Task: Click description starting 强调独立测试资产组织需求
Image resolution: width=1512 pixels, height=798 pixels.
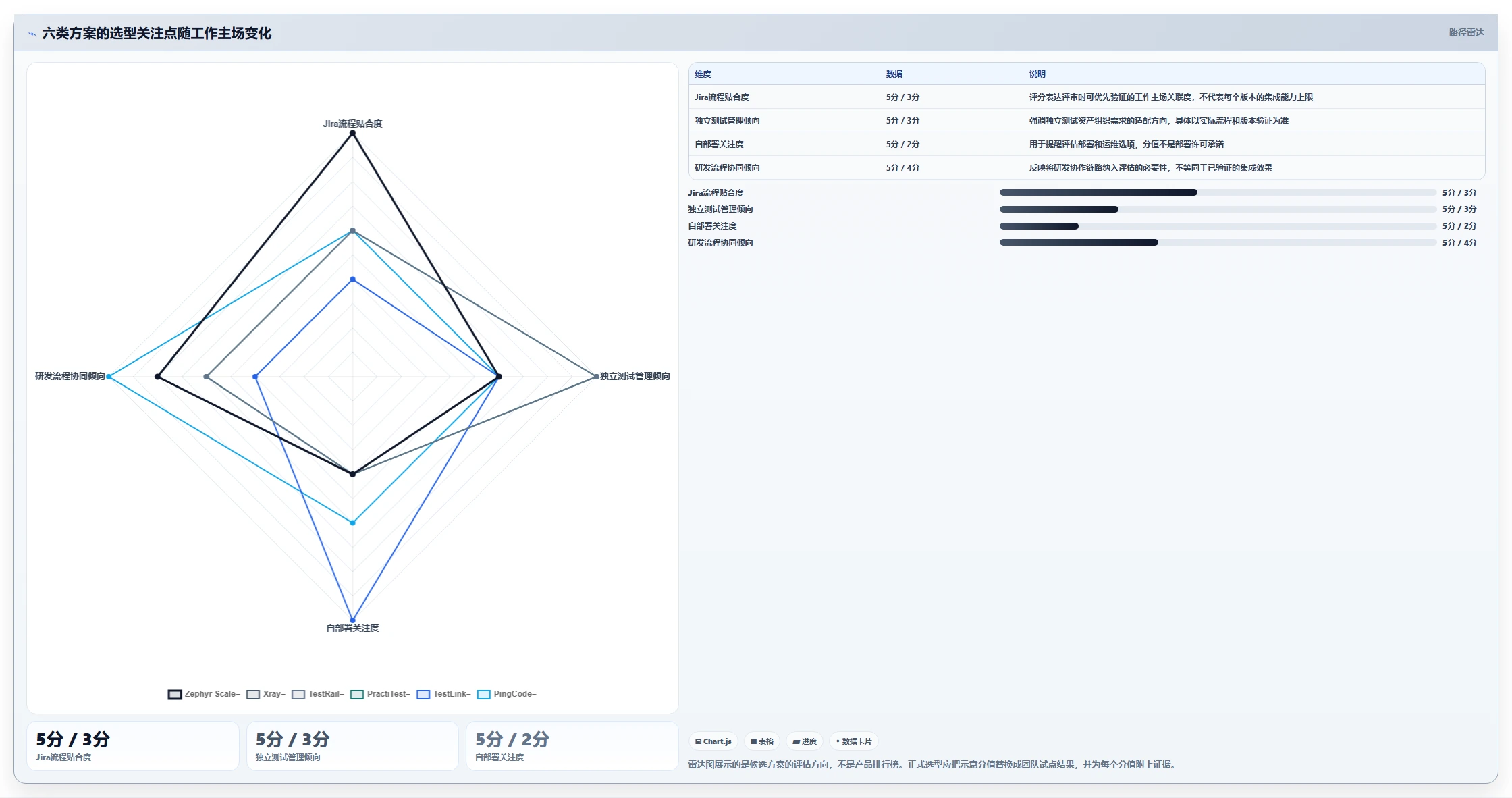Action: point(1158,121)
